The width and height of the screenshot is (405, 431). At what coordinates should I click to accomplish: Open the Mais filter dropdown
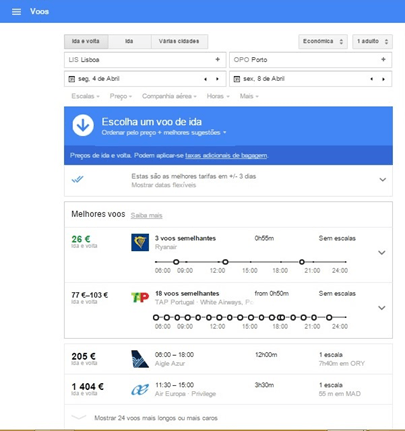tap(249, 96)
